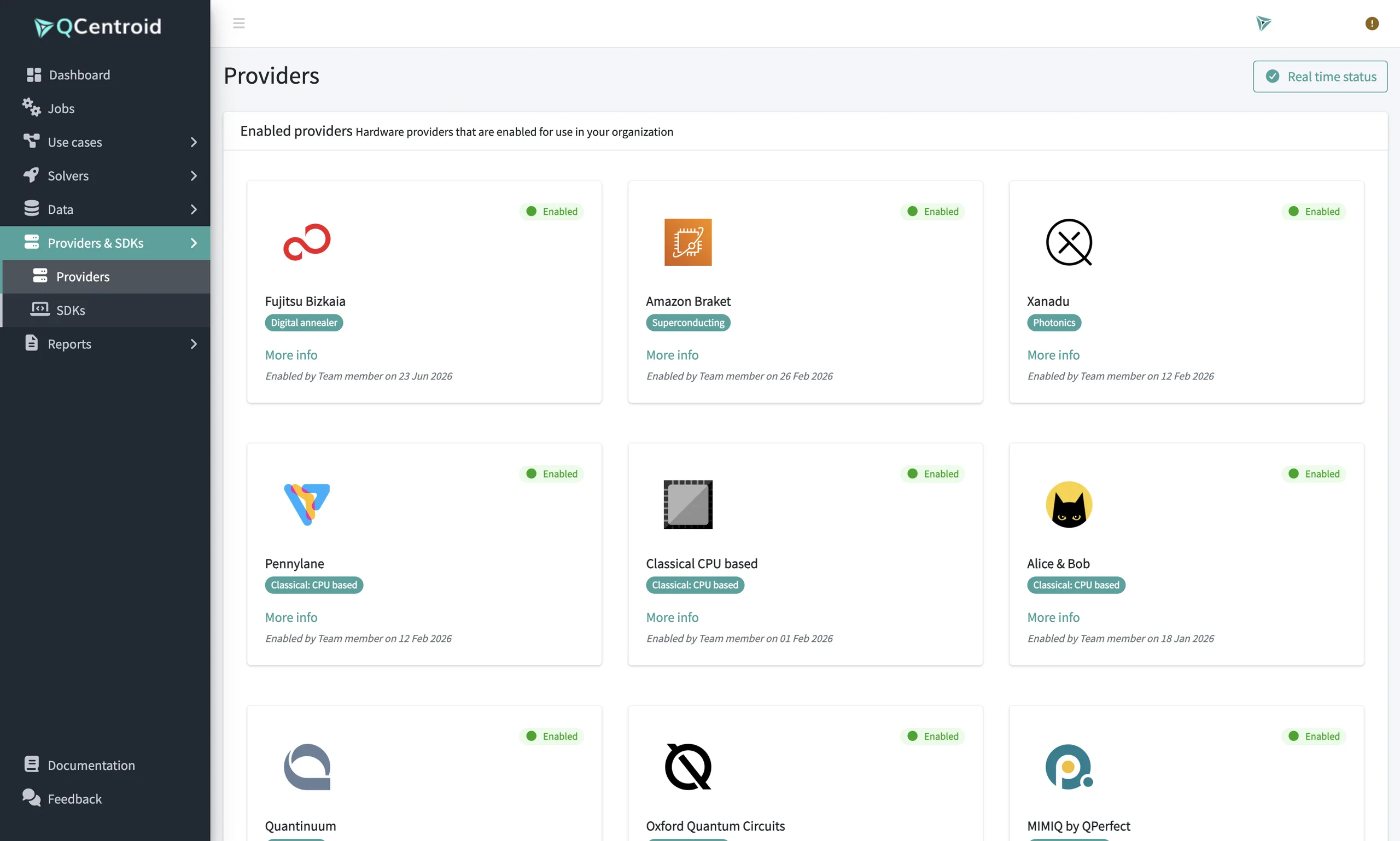
Task: Click the Feedback chat bubbles icon
Action: coord(32,797)
